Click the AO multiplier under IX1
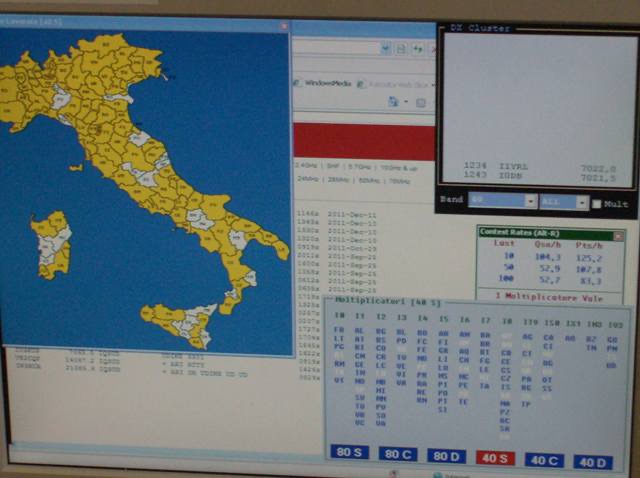 point(570,338)
